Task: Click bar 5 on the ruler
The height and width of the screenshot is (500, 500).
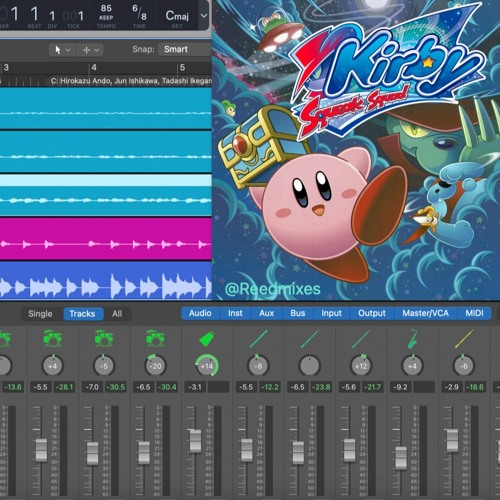Action: click(182, 68)
